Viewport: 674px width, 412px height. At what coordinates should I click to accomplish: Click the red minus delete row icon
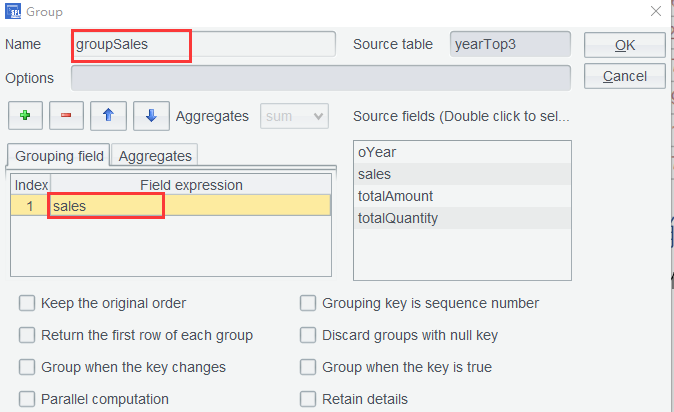point(66,116)
